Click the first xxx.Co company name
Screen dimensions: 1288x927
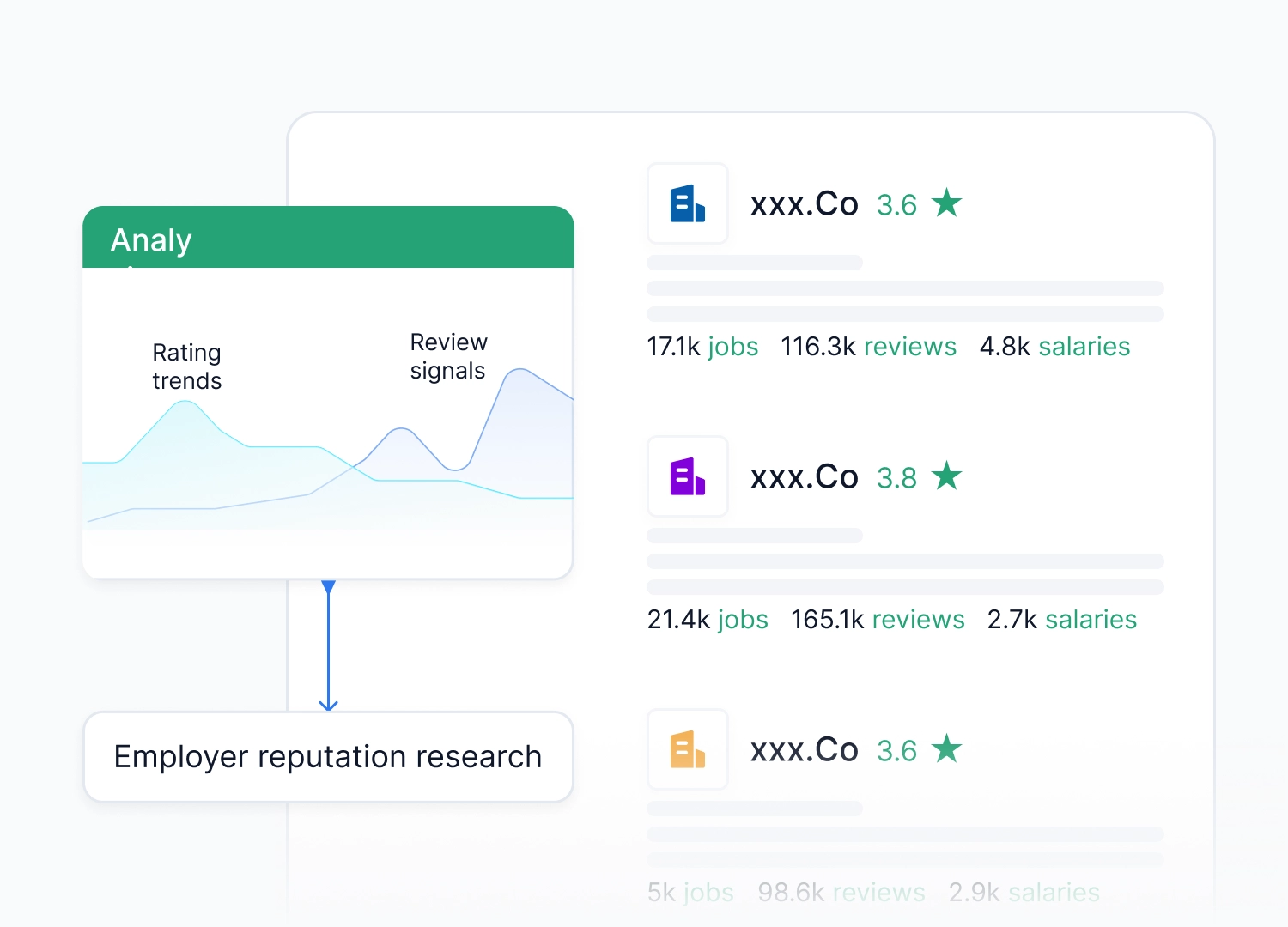click(x=804, y=204)
